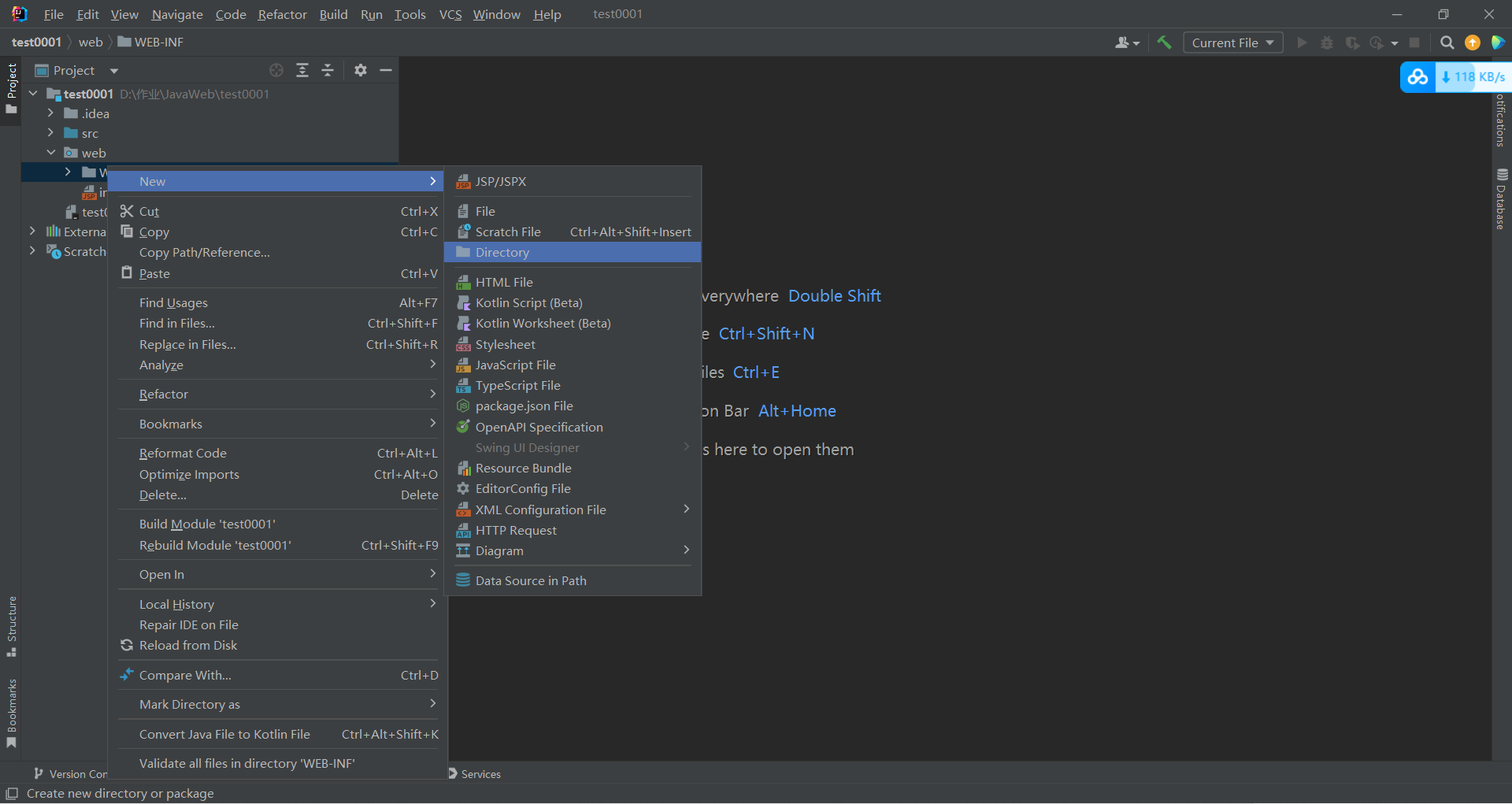Click the Search Everywhere magnifier icon
The height and width of the screenshot is (804, 1512).
click(x=1447, y=43)
